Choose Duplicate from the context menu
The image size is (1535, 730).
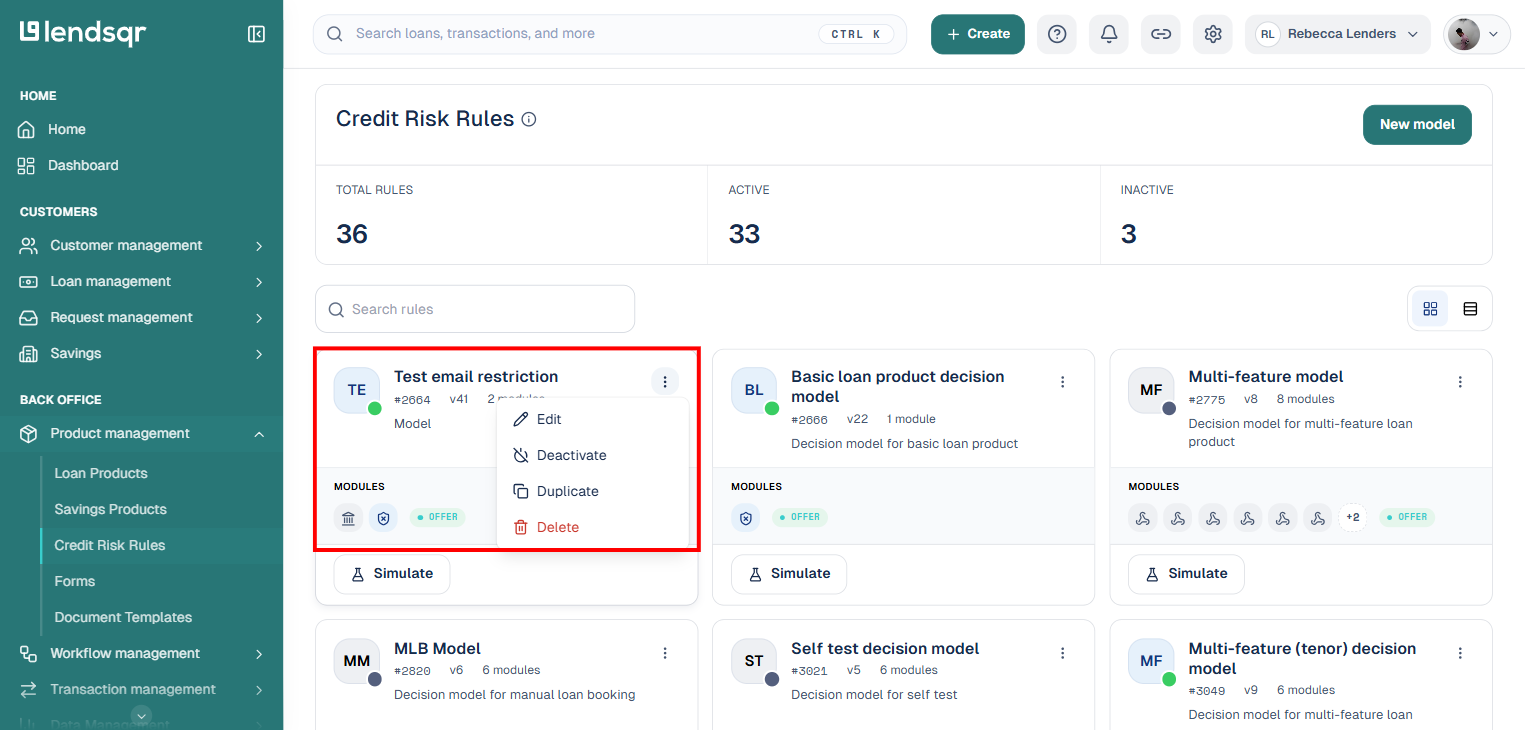pyautogui.click(x=592, y=492)
